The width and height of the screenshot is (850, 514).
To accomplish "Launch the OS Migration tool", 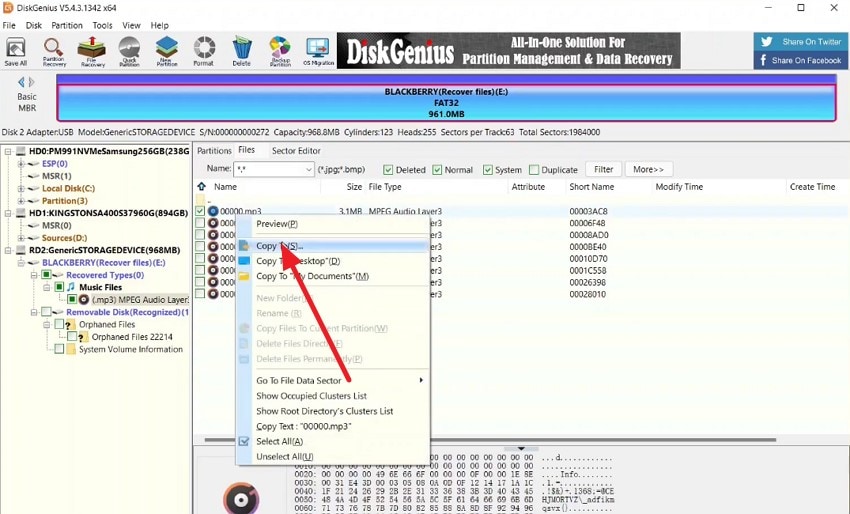I will pyautogui.click(x=318, y=52).
